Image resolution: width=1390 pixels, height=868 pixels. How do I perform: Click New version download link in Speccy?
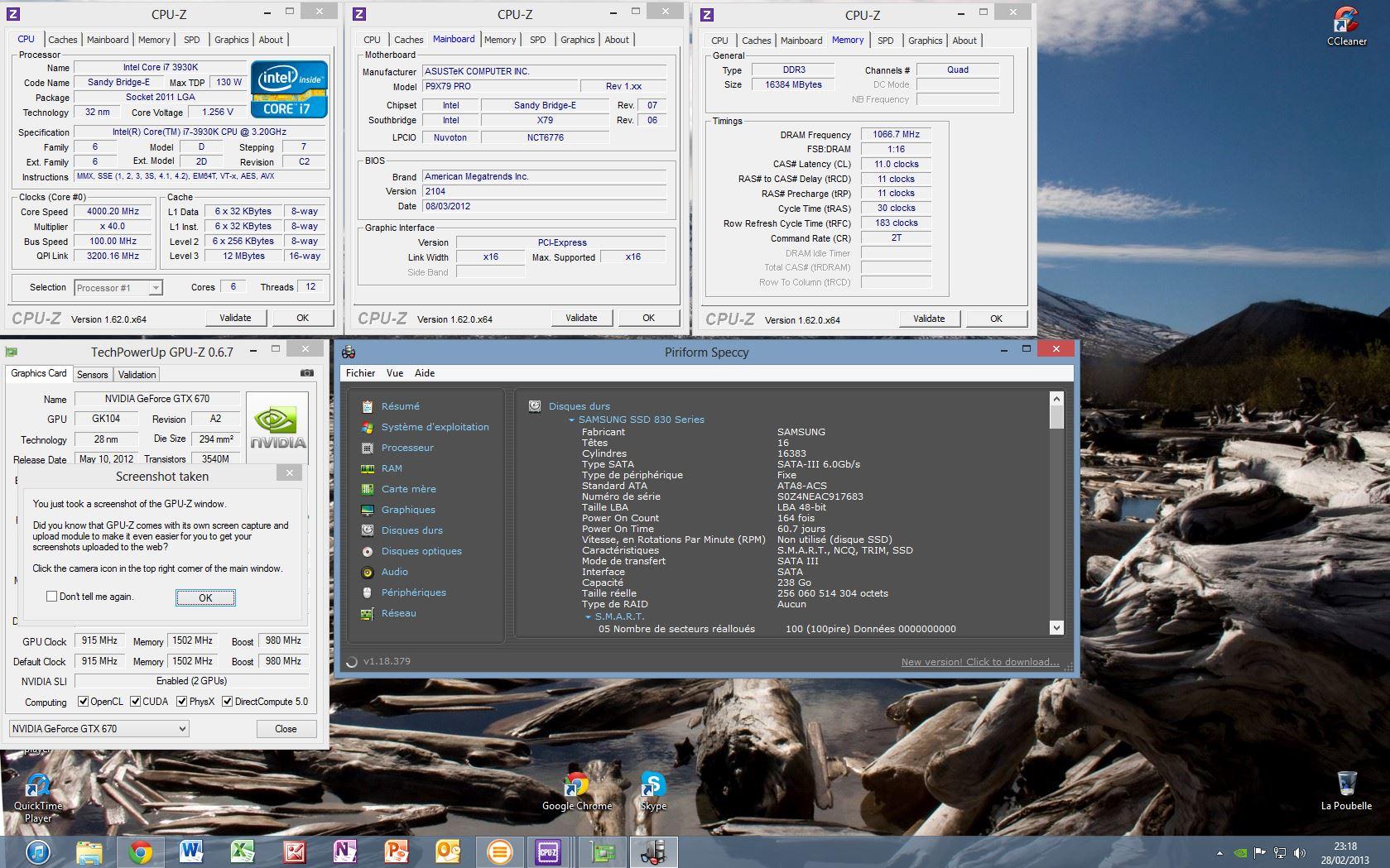click(x=979, y=662)
